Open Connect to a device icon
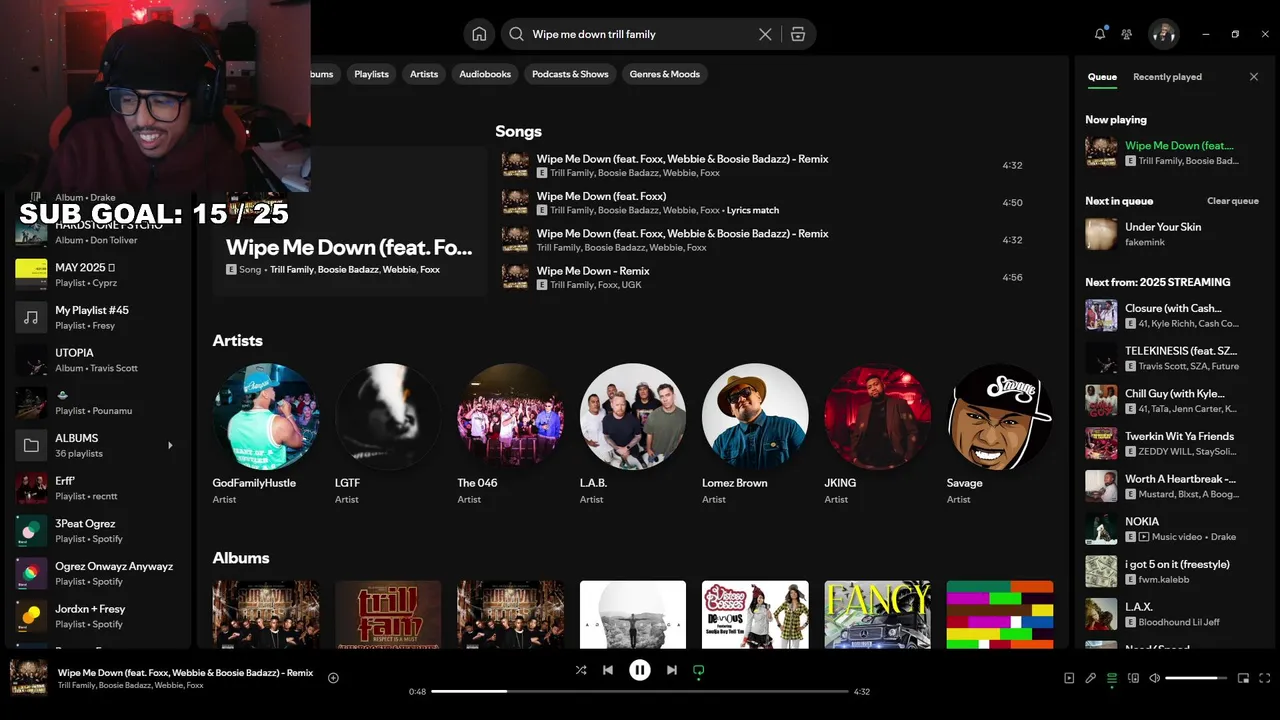 click(1133, 678)
